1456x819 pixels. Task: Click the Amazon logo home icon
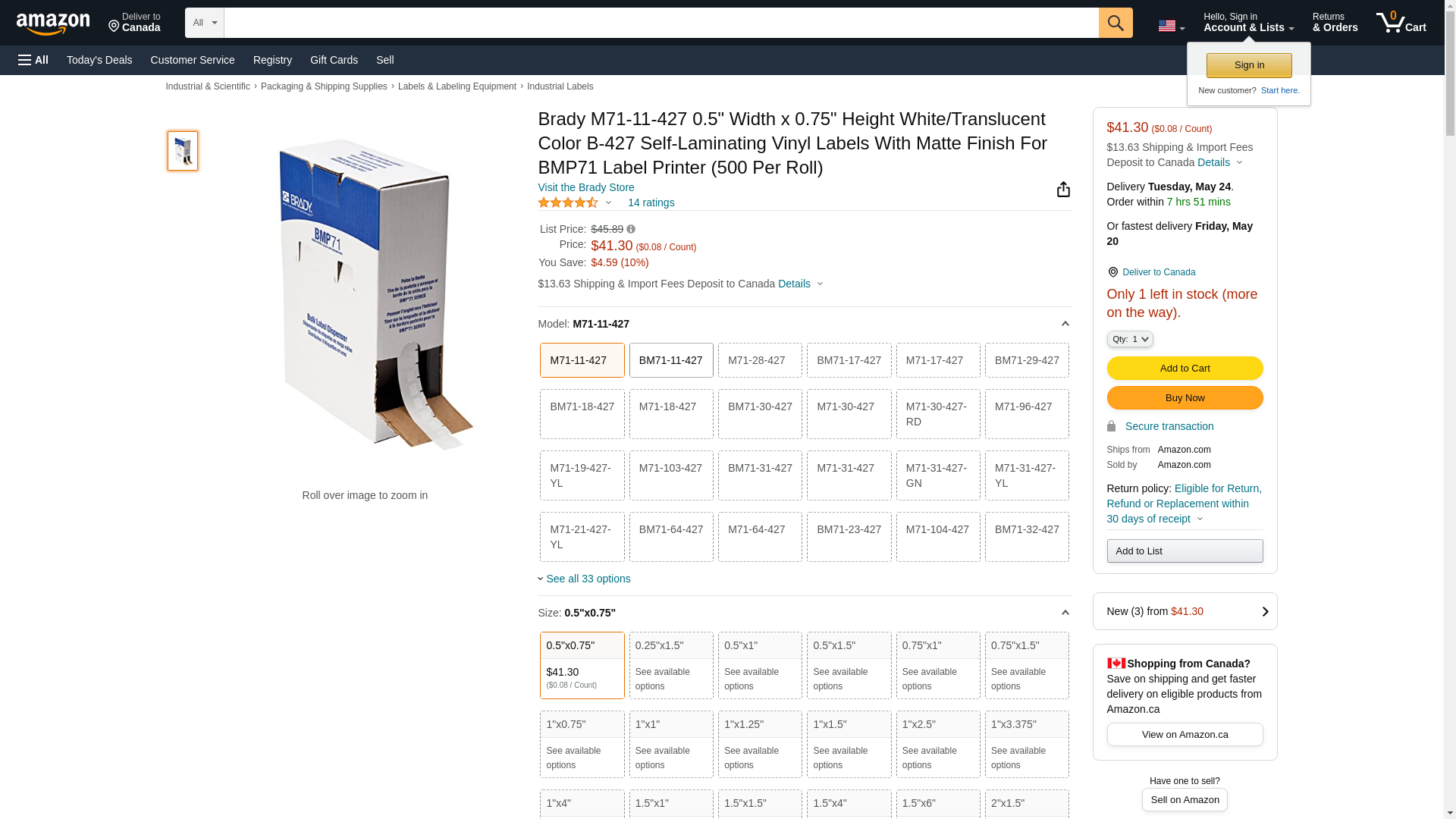[53, 24]
